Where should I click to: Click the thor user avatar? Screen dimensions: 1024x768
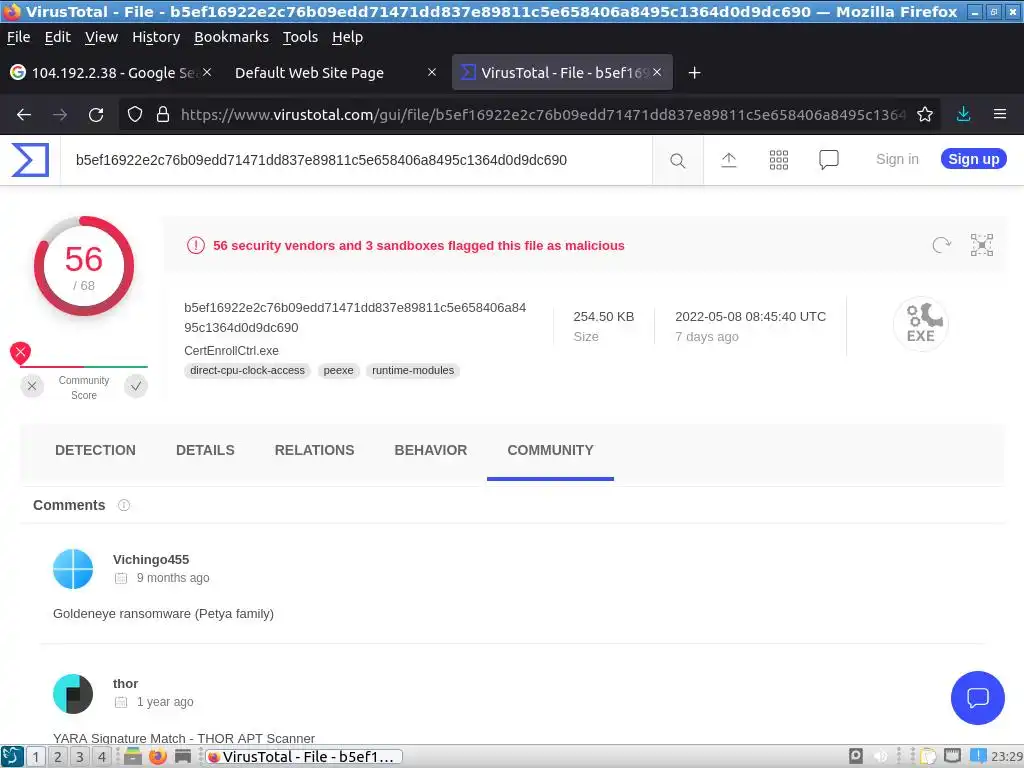(73, 694)
